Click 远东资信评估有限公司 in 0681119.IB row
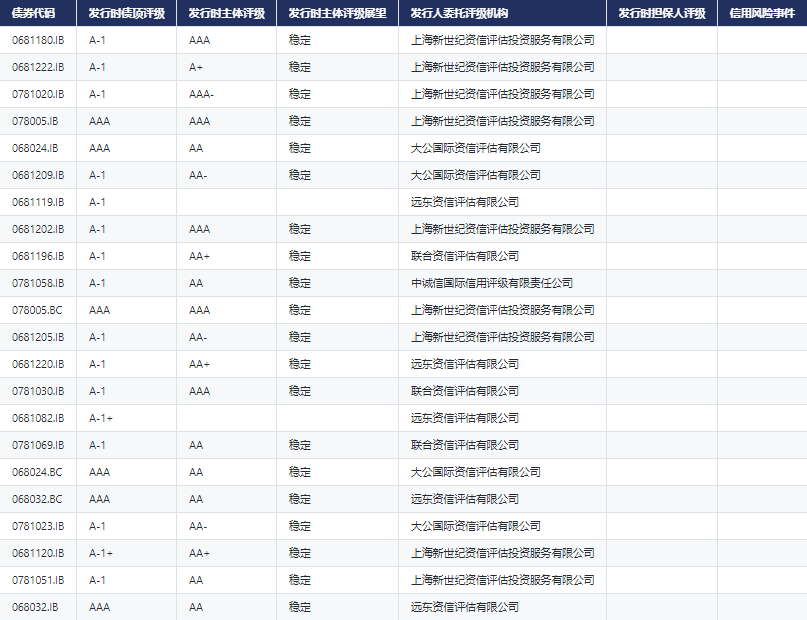Viewport: 807px width, 620px height. pos(464,202)
